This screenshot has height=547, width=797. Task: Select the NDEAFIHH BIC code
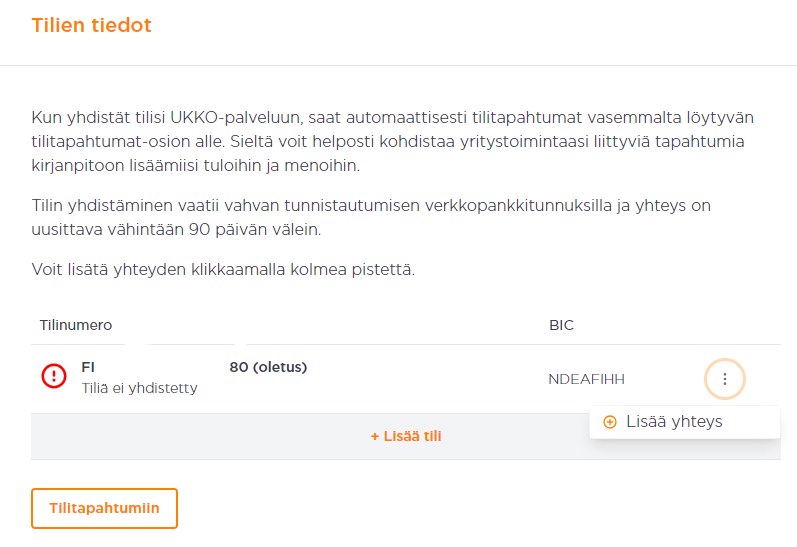[x=587, y=379]
